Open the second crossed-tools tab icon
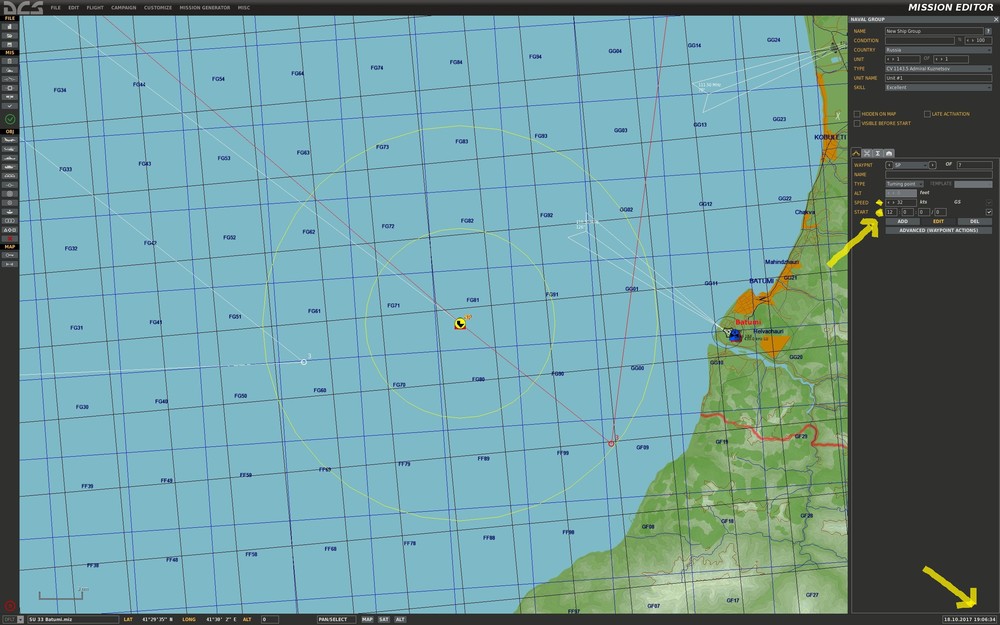 (867, 154)
